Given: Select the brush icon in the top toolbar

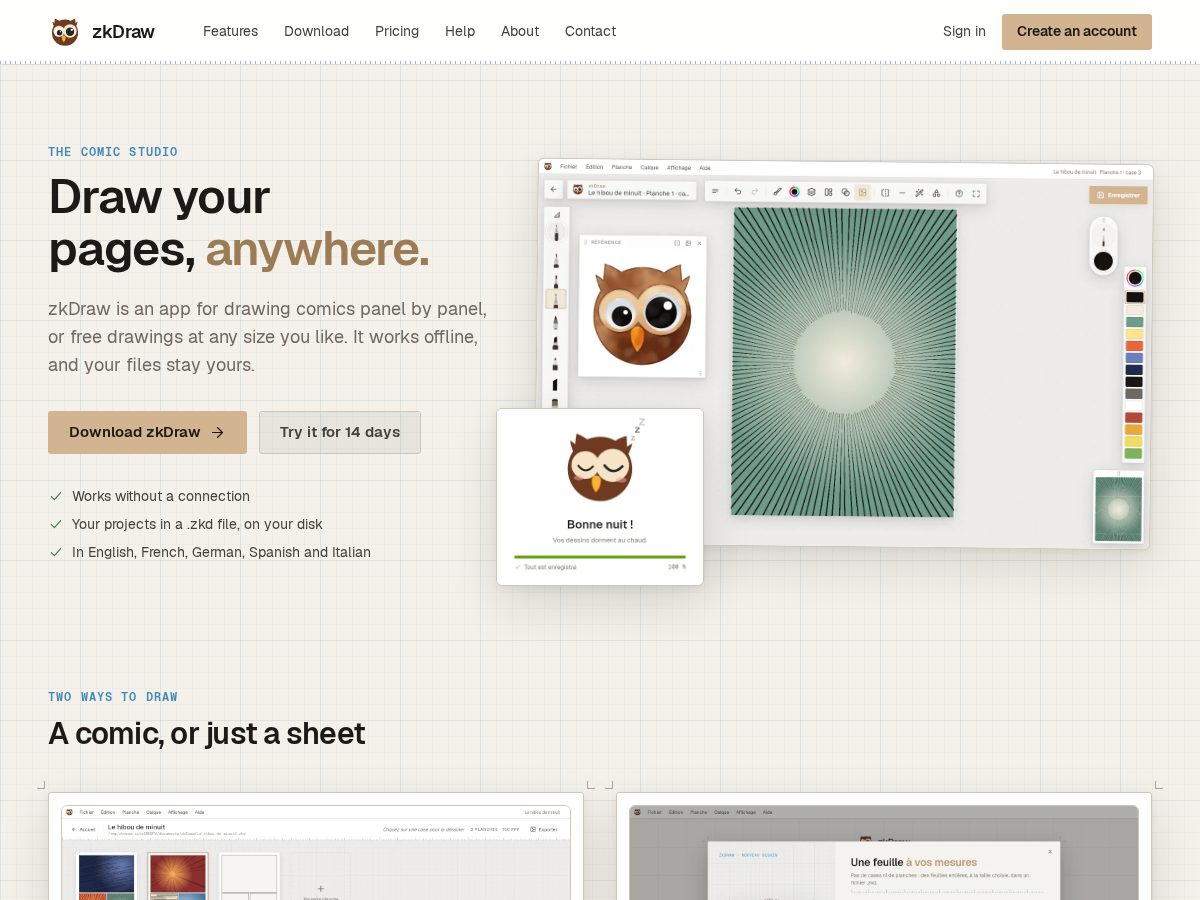Looking at the screenshot, I should (777, 192).
